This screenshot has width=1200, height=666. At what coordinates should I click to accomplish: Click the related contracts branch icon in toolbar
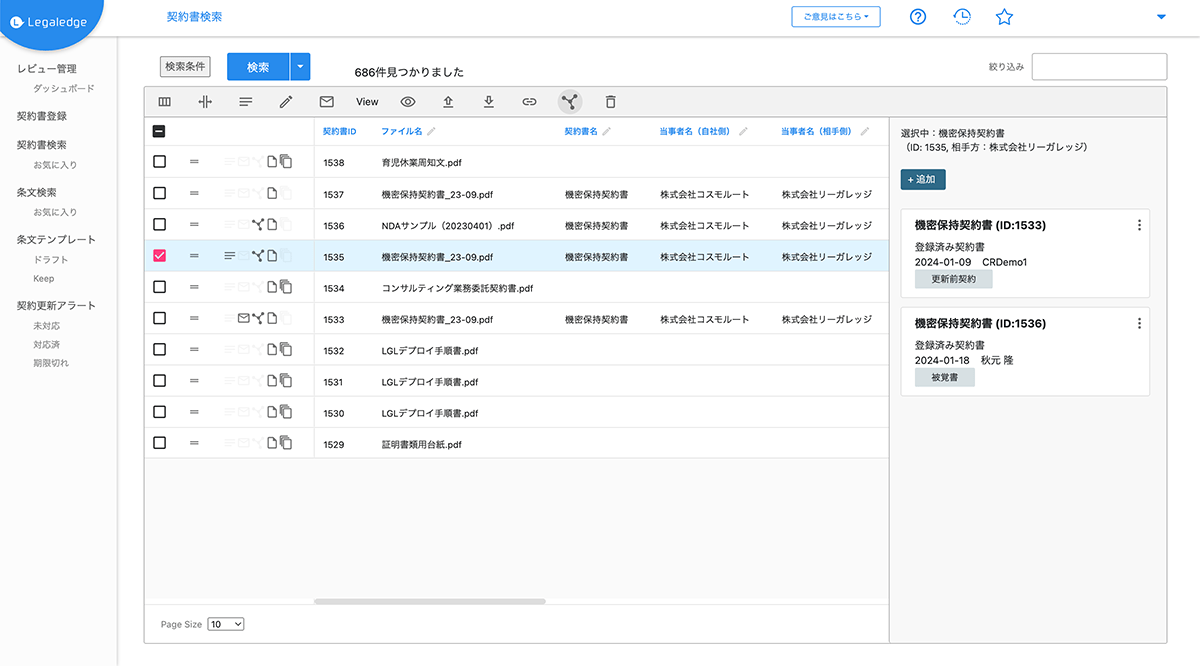[x=570, y=101]
